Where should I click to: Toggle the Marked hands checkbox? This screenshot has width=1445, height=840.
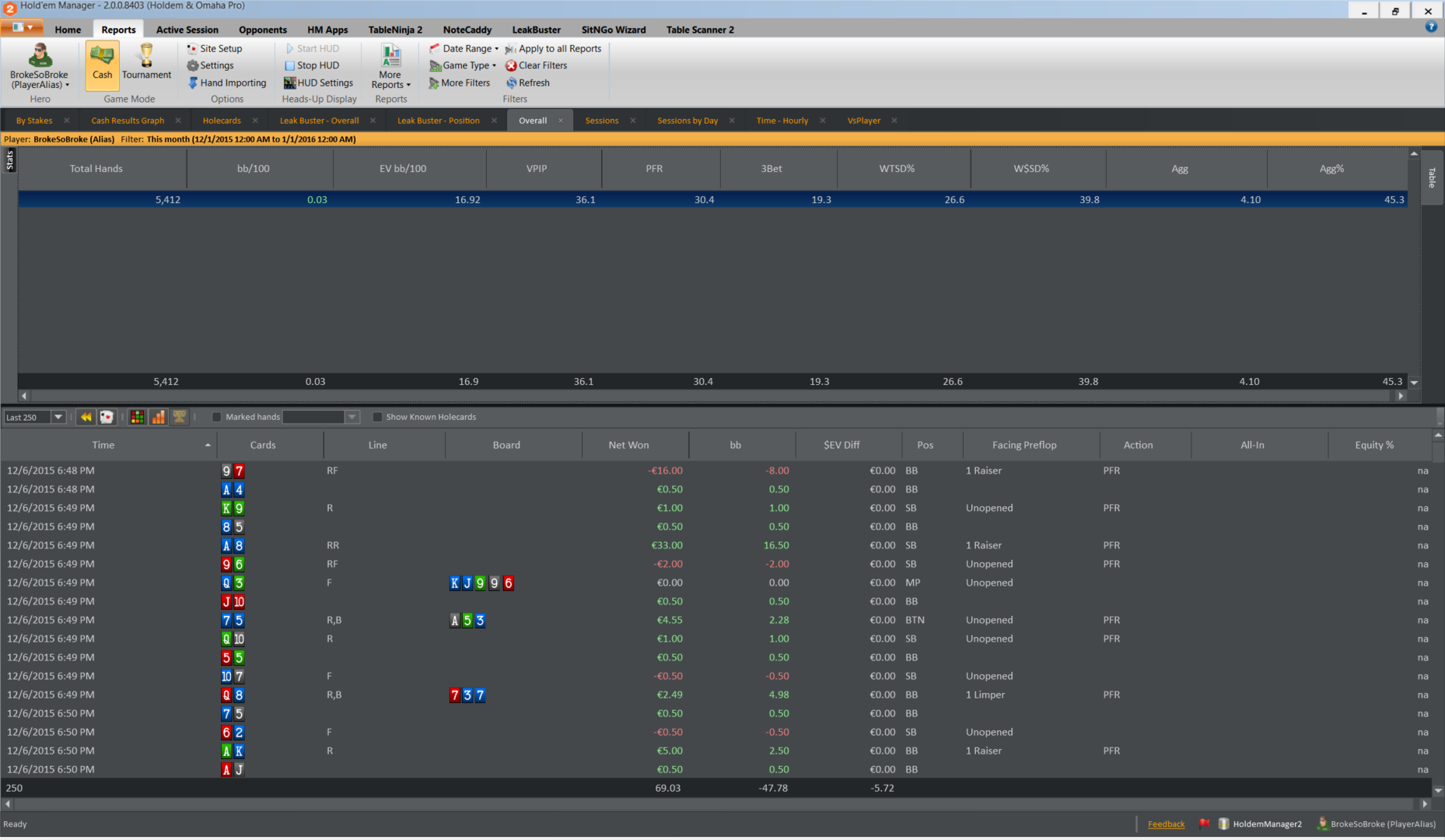(217, 417)
